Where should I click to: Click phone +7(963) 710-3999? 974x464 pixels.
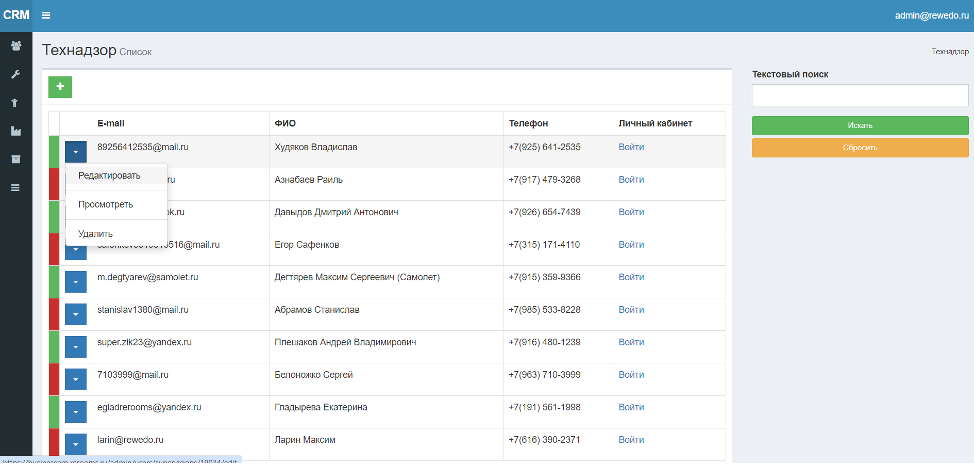point(544,375)
